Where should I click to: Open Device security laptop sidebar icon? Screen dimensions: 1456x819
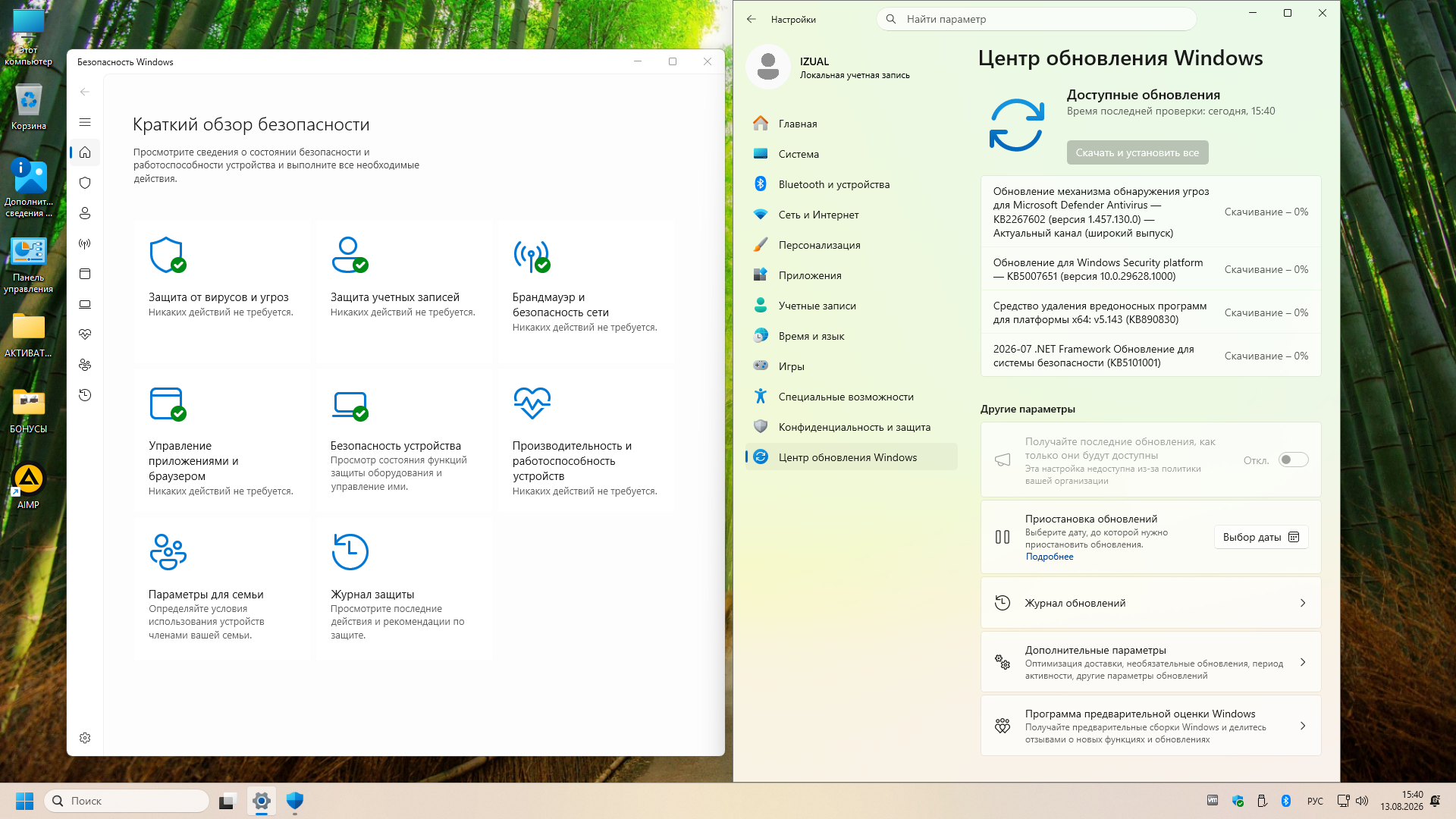click(x=85, y=304)
